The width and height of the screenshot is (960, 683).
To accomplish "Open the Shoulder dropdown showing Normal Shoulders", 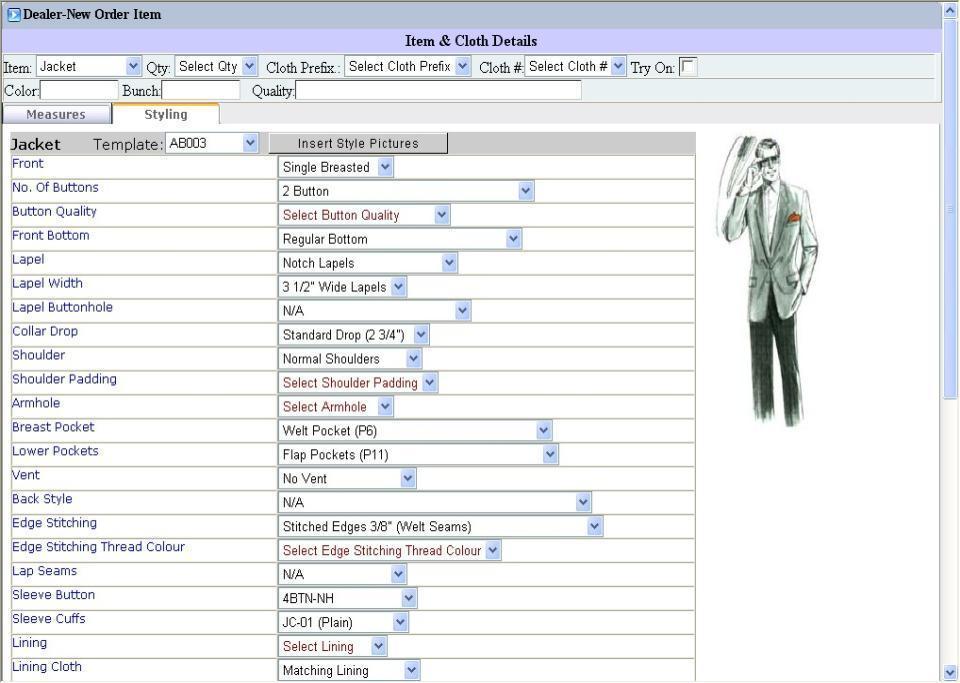I will (350, 358).
